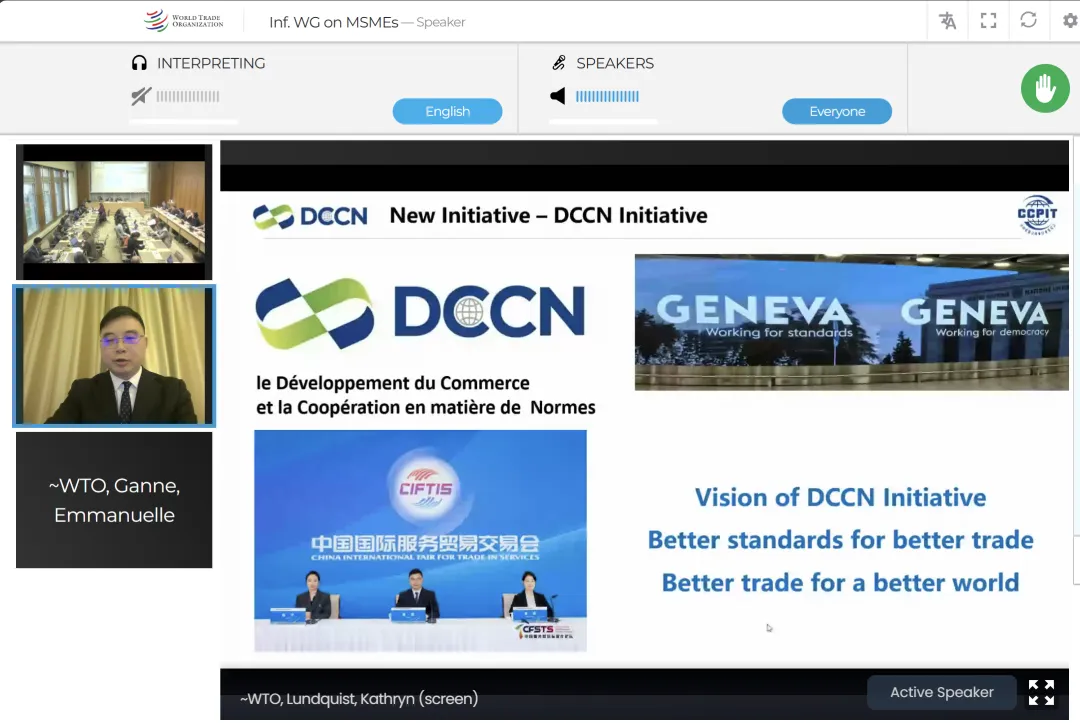Click the World Trade Organization logo
Viewport: 1080px width, 723px height.
[183, 21]
